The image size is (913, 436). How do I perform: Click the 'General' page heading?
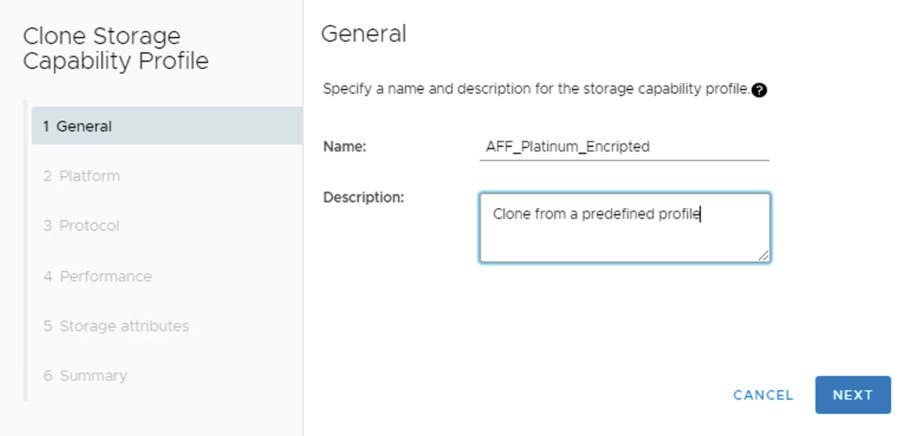(x=363, y=34)
